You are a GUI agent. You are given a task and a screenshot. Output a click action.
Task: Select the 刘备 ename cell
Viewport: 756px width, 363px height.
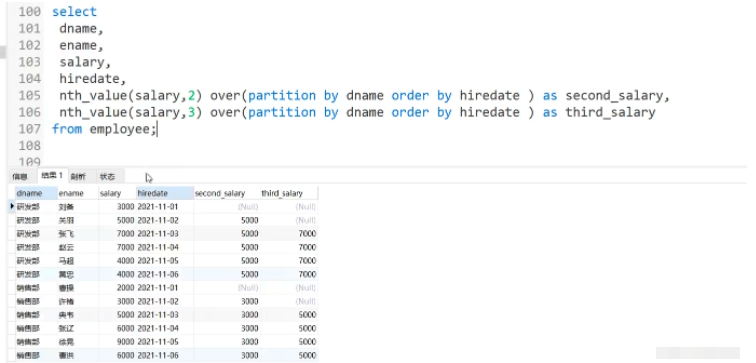[x=78, y=207]
